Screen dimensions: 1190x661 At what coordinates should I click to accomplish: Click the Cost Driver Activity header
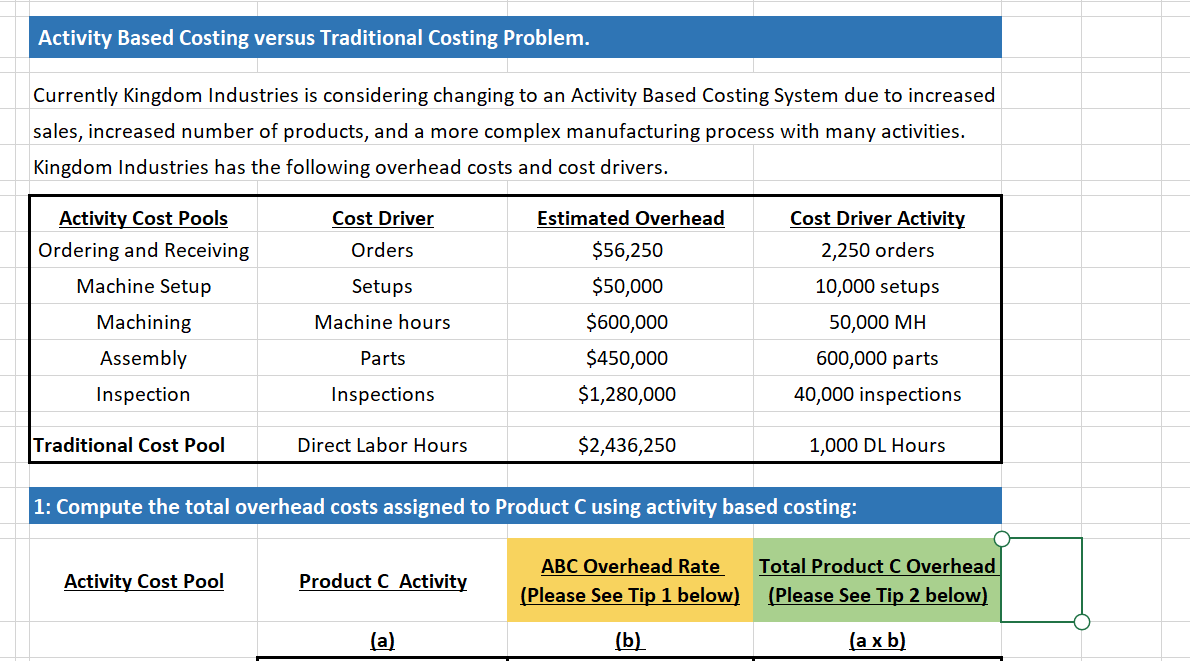[877, 218]
